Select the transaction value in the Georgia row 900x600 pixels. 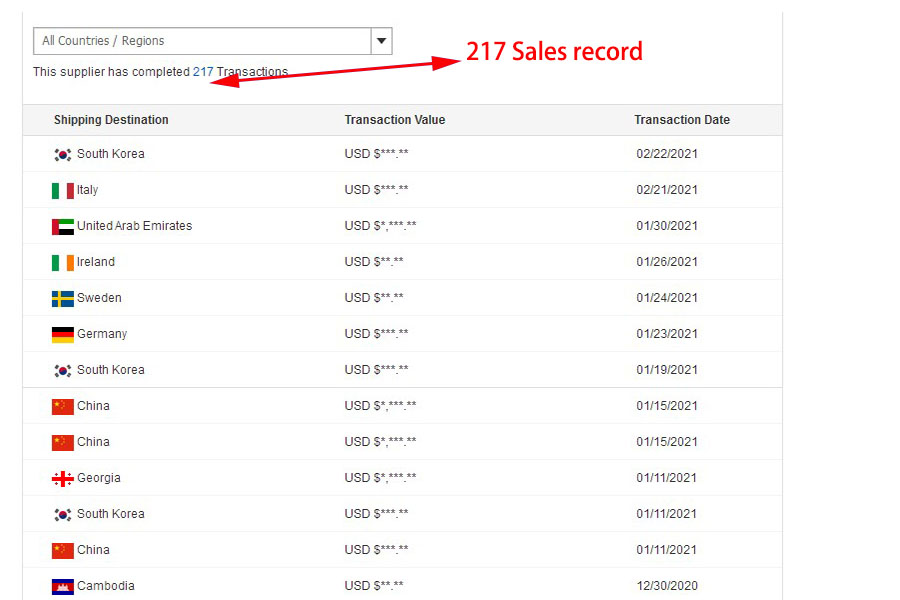(380, 478)
